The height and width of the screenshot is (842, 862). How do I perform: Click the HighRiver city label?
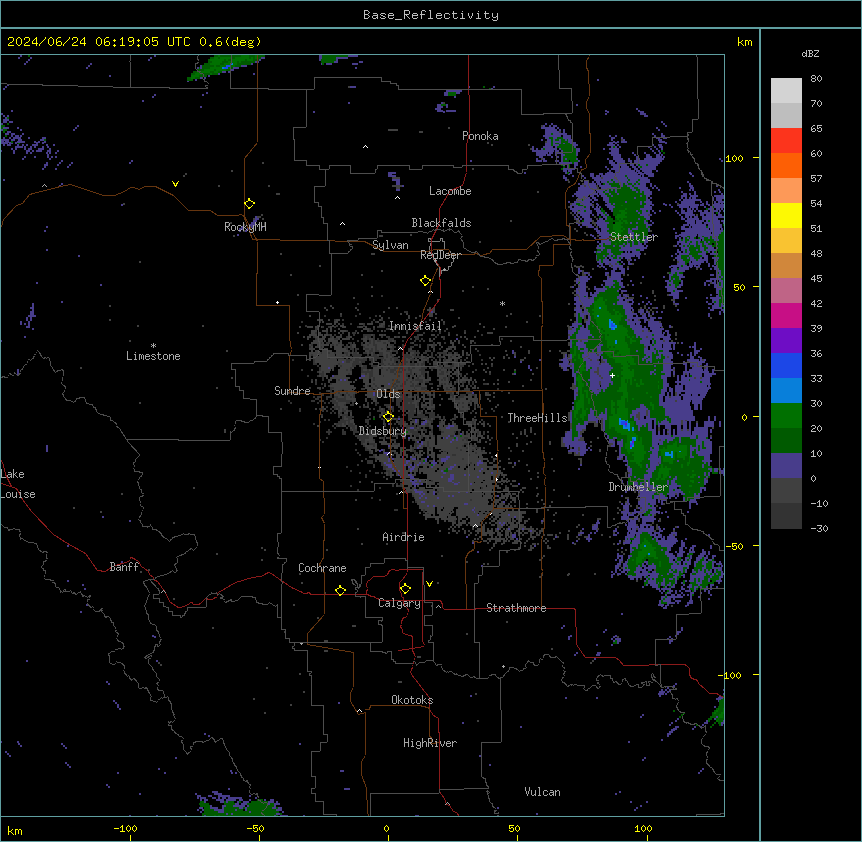pos(430,743)
